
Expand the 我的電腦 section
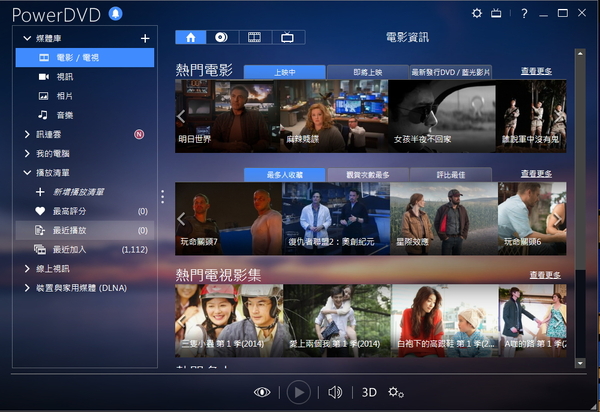[27, 153]
